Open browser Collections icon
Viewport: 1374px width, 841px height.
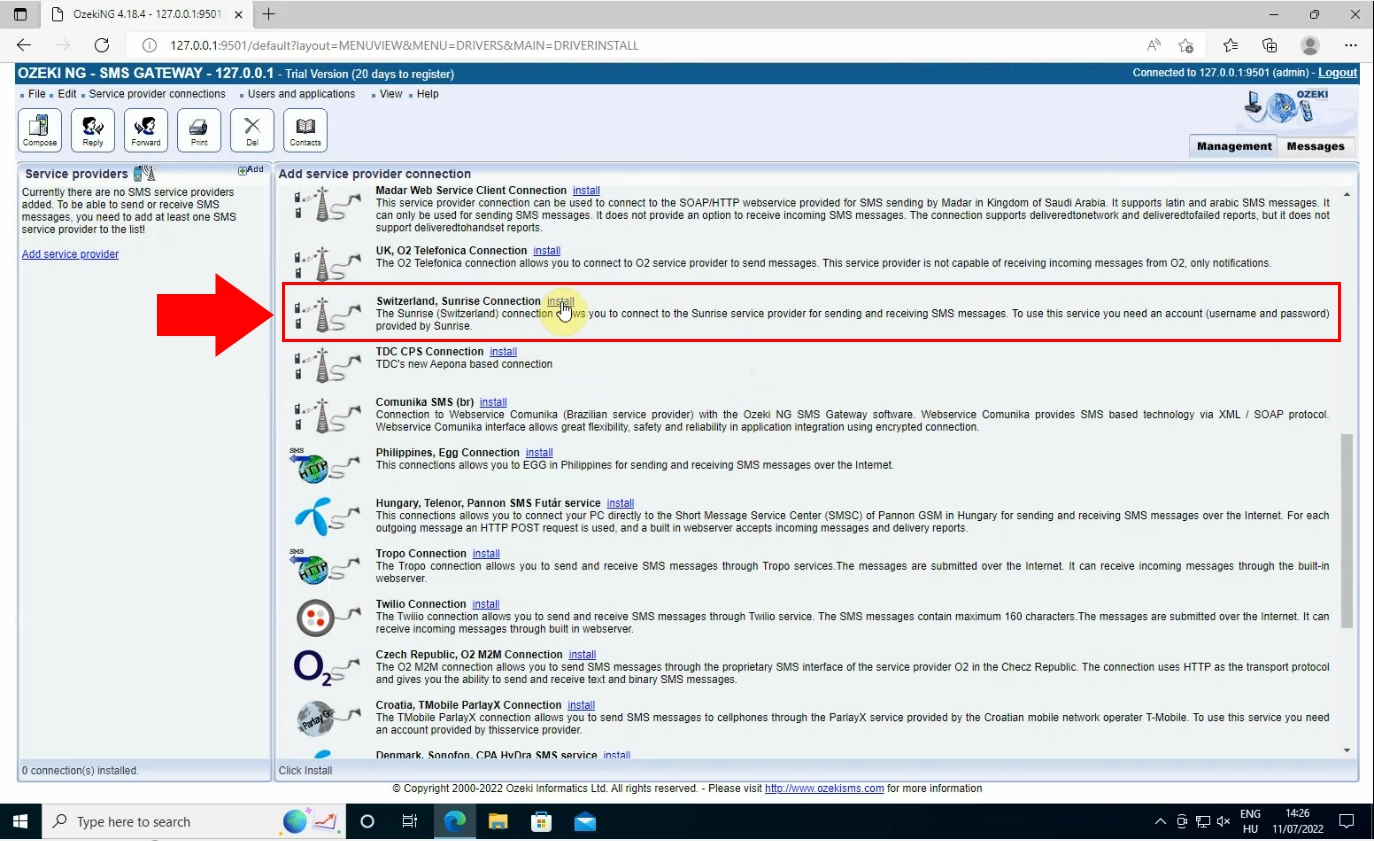click(x=1270, y=45)
